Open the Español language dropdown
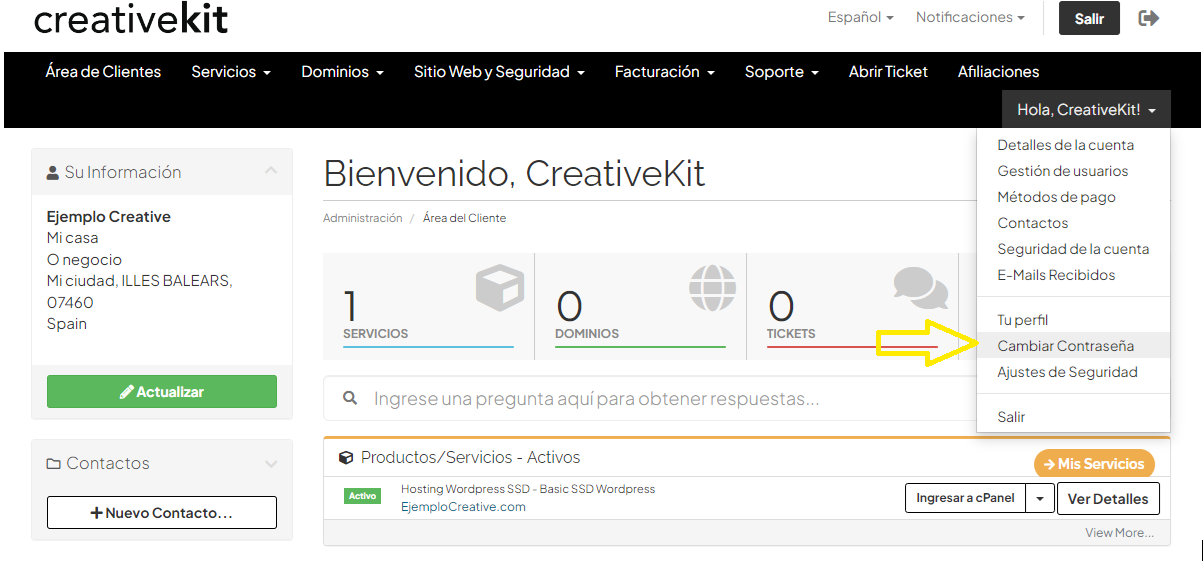This screenshot has width=1203, height=564. pyautogui.click(x=860, y=17)
